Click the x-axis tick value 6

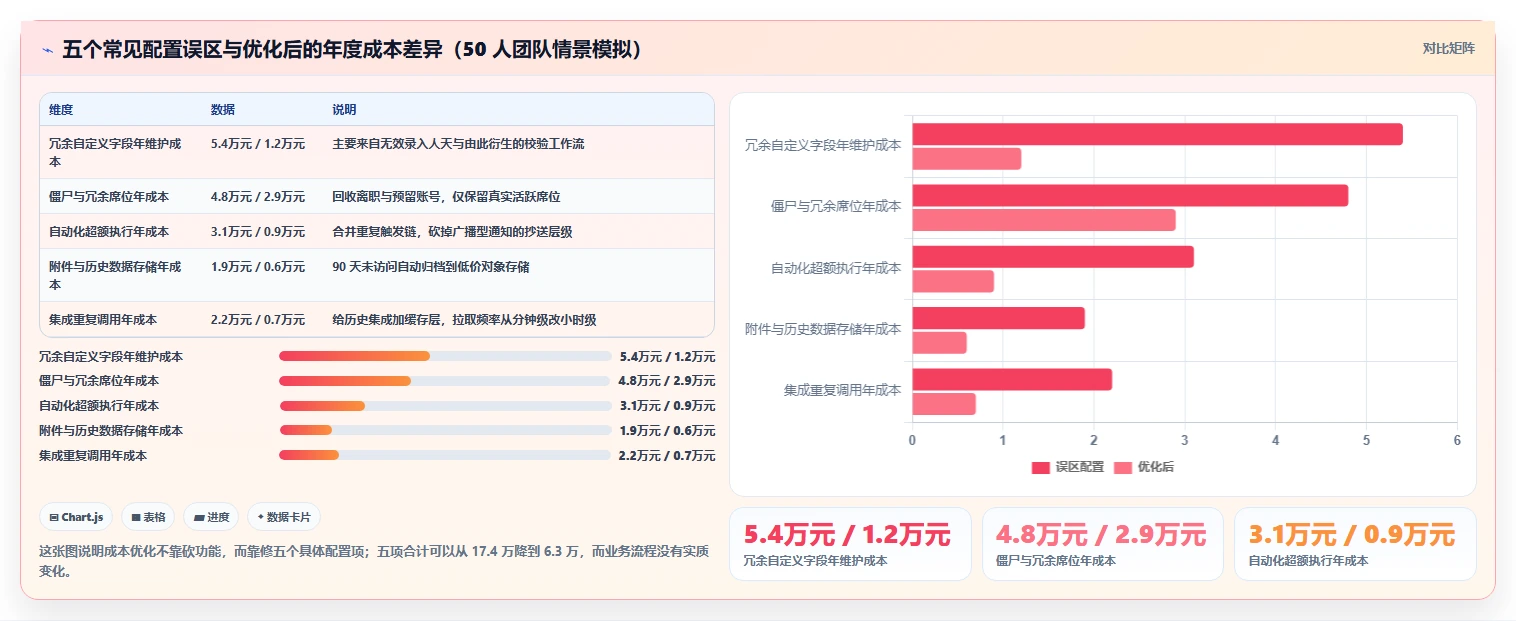1457,440
